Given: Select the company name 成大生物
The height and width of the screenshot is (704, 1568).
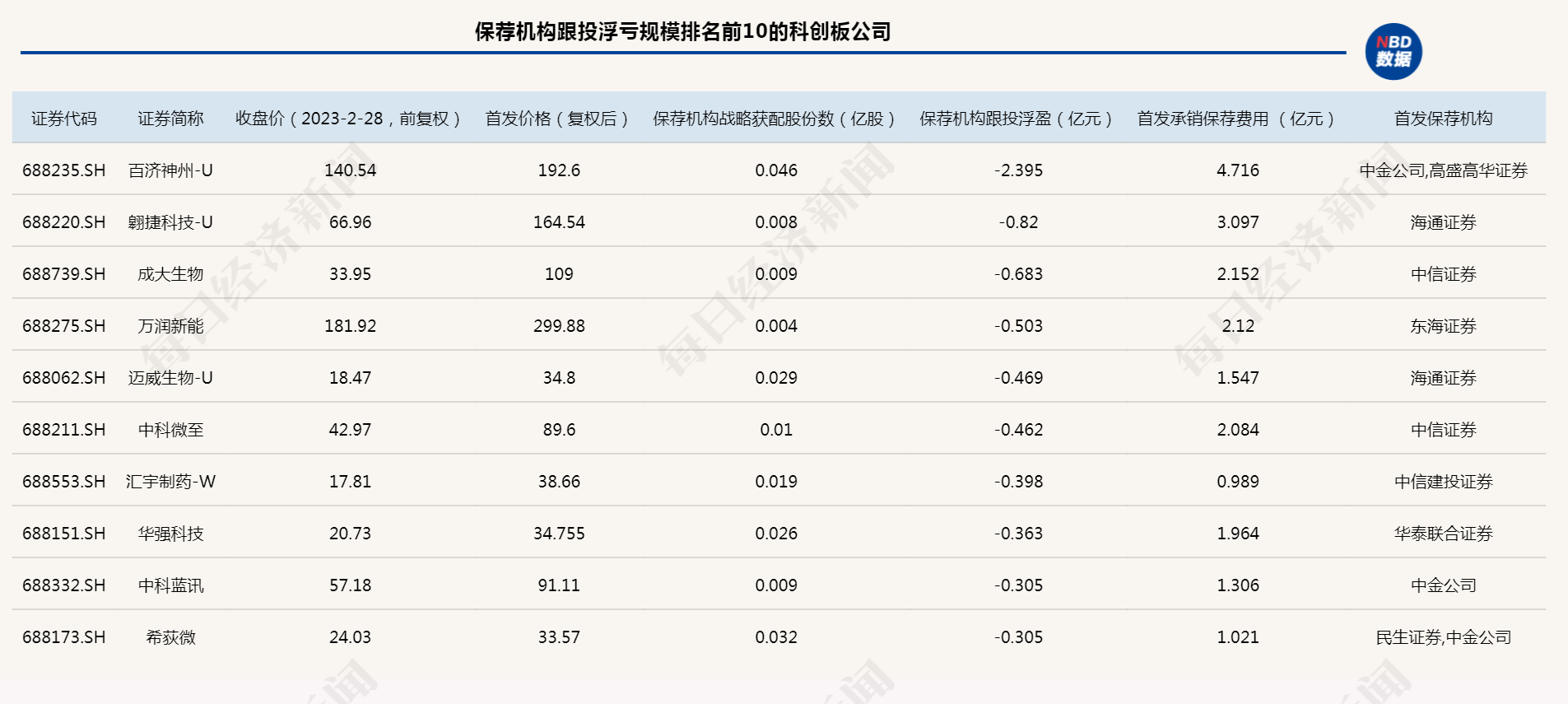Looking at the screenshot, I should [170, 274].
